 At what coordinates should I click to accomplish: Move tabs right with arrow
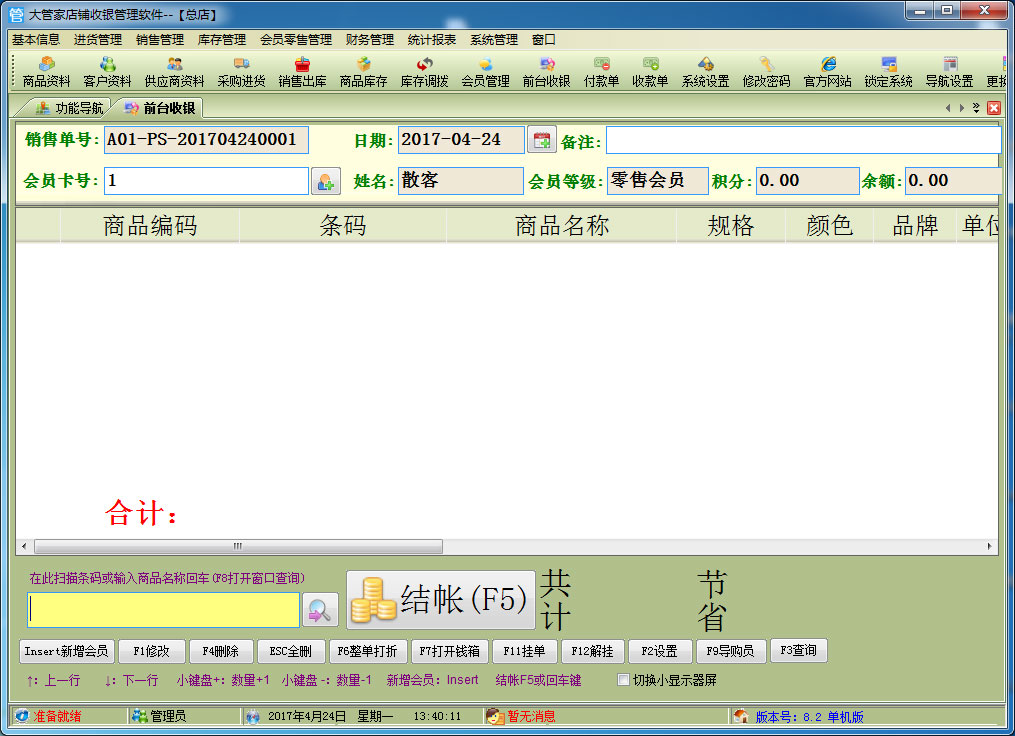coord(962,108)
